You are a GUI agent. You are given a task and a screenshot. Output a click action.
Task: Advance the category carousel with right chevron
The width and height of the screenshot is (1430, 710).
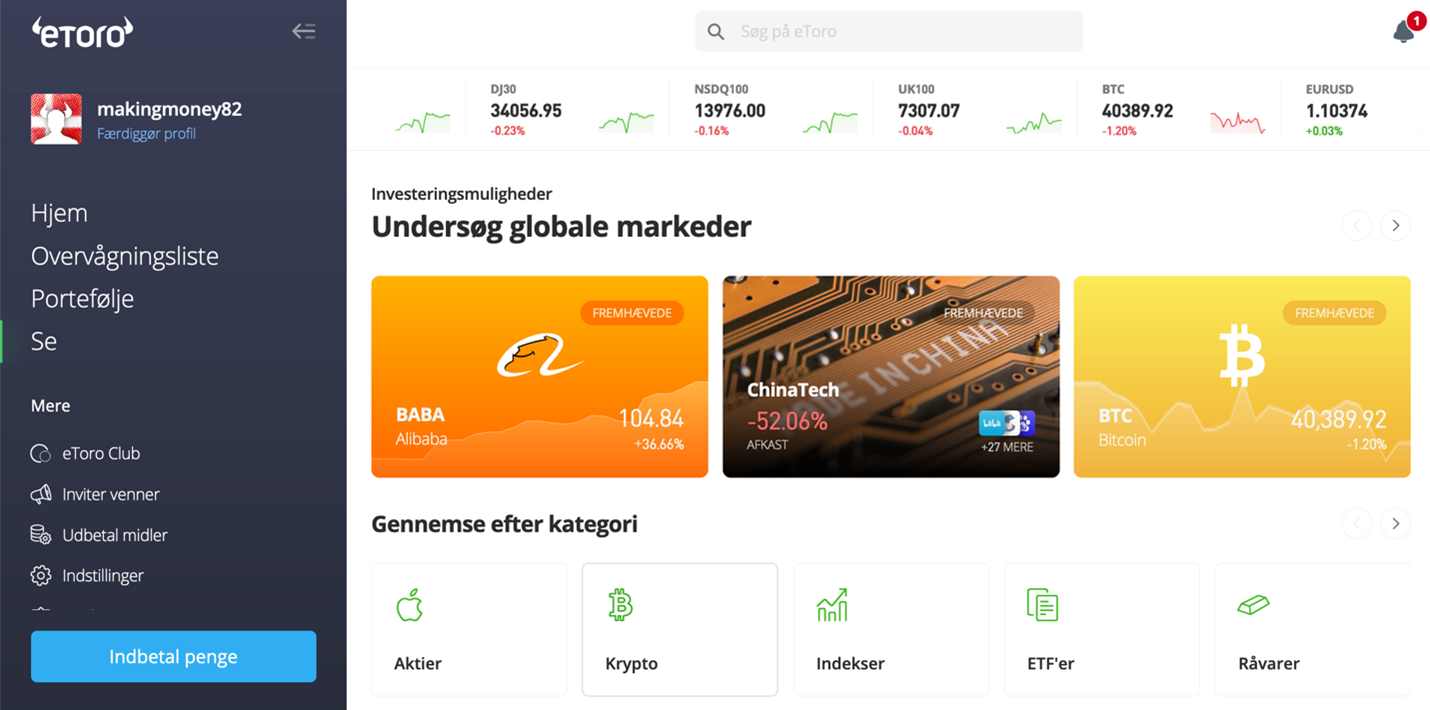(x=1395, y=523)
